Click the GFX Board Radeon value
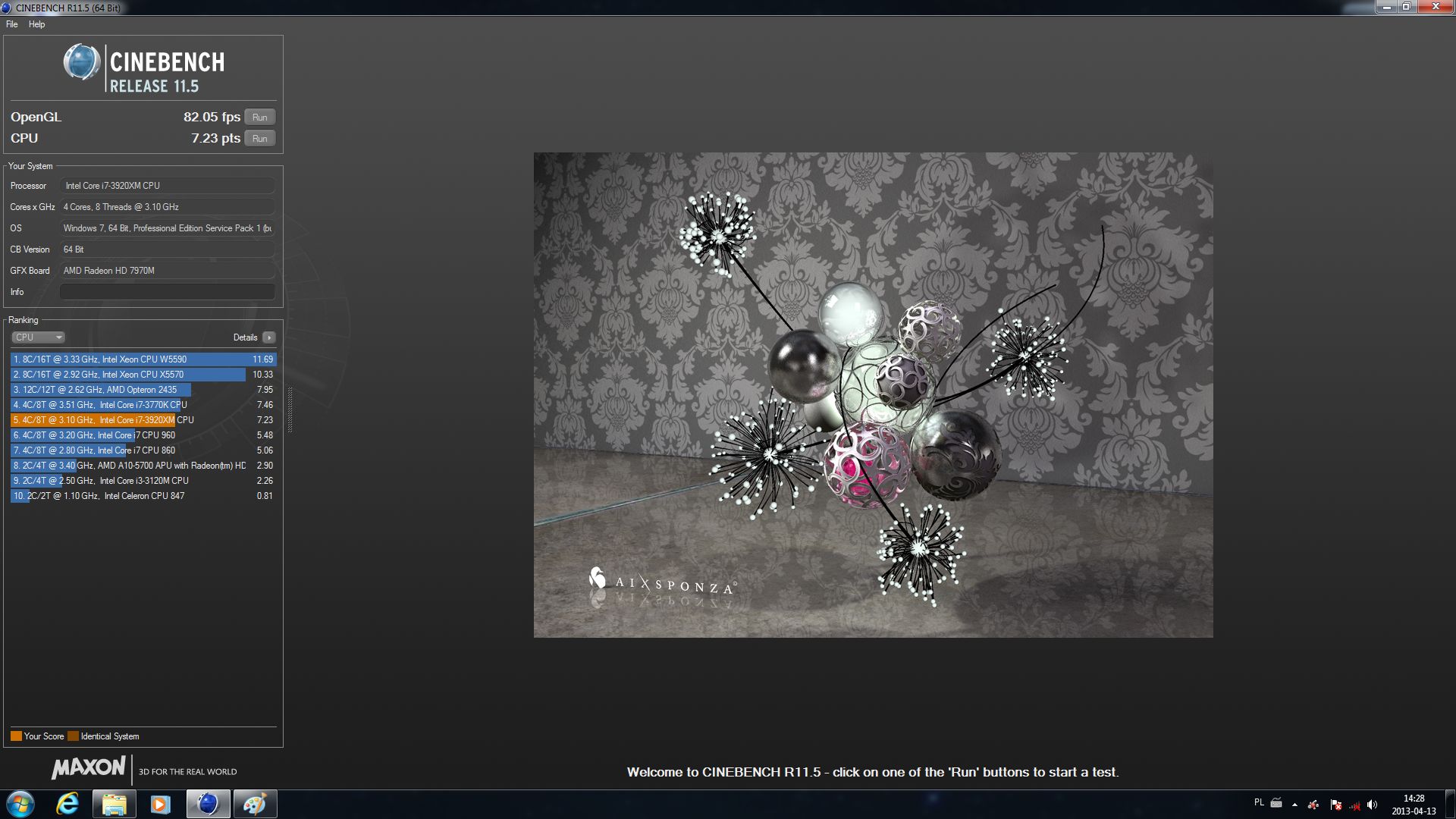1456x819 pixels. point(167,271)
